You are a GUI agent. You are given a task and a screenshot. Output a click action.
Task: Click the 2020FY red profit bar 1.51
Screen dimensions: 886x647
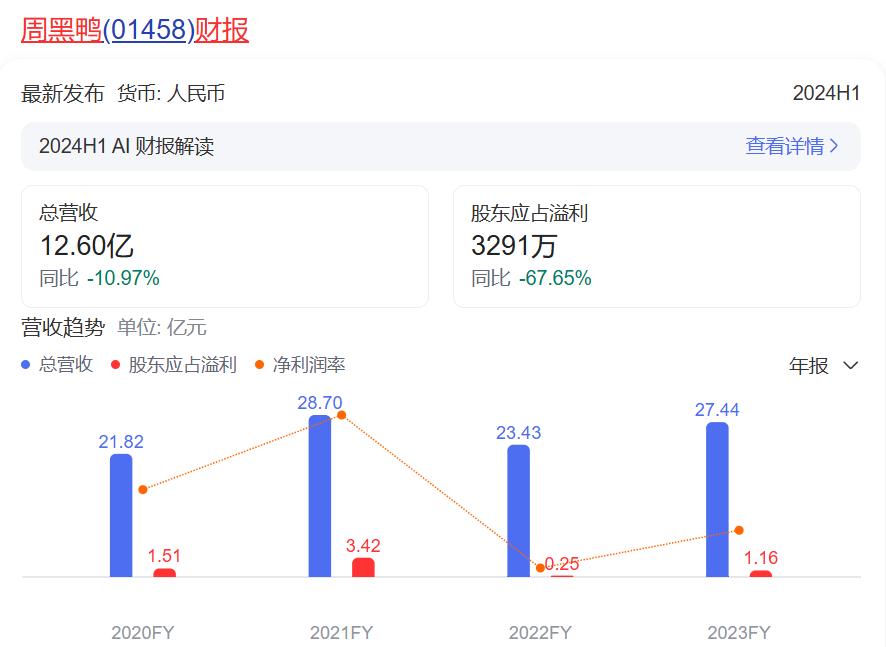click(164, 573)
